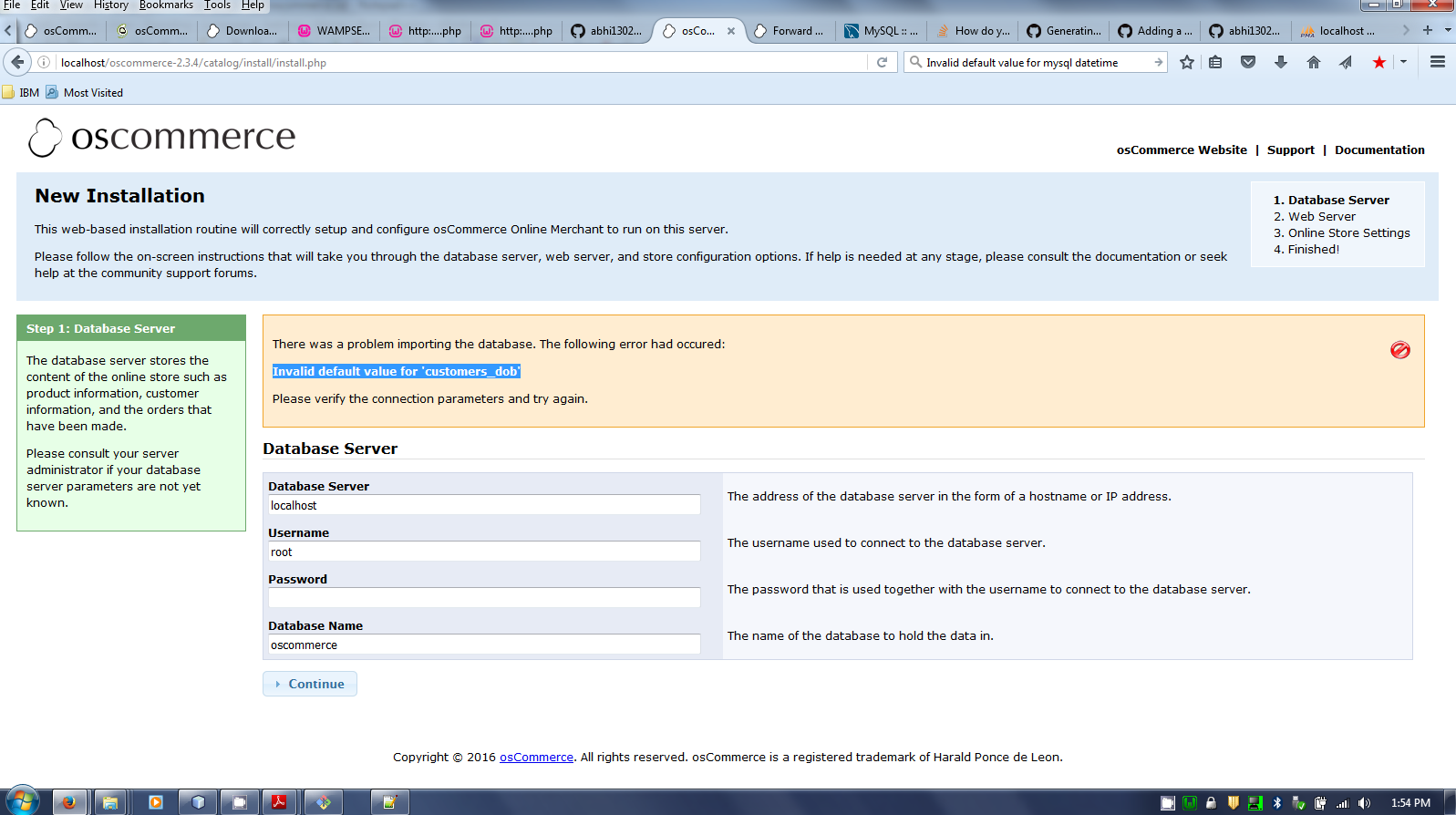Screen dimensions: 1456x815
Task: Click the osCommerce logo
Action: (x=161, y=137)
